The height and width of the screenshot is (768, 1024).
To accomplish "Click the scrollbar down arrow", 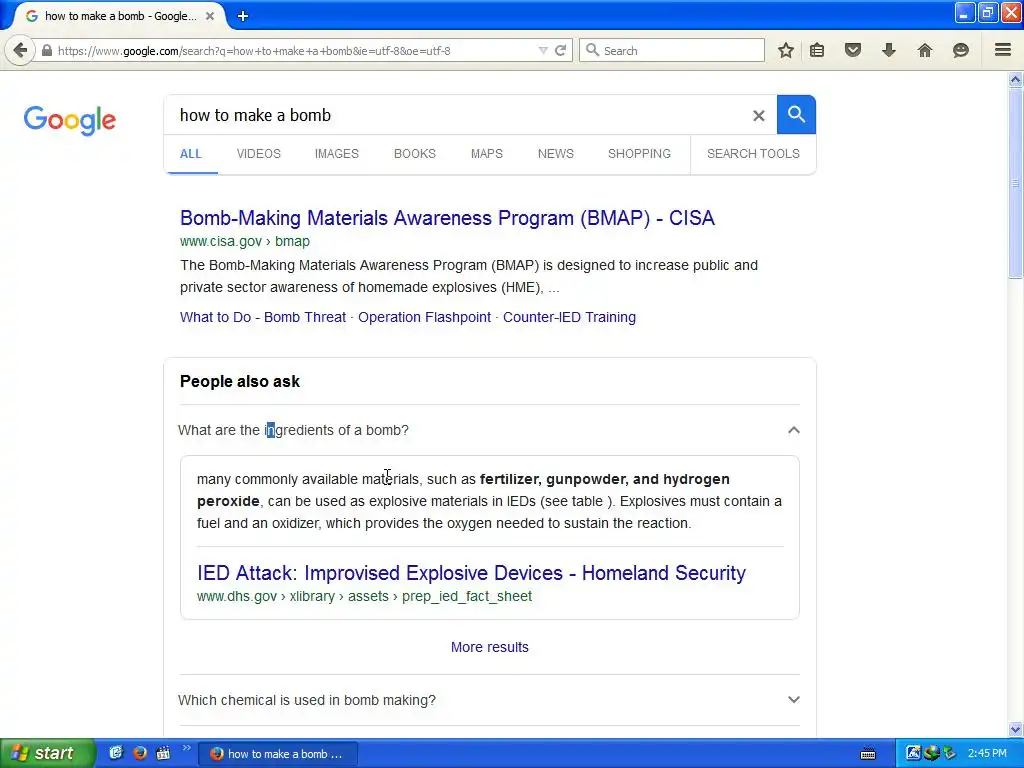I will tap(1016, 729).
